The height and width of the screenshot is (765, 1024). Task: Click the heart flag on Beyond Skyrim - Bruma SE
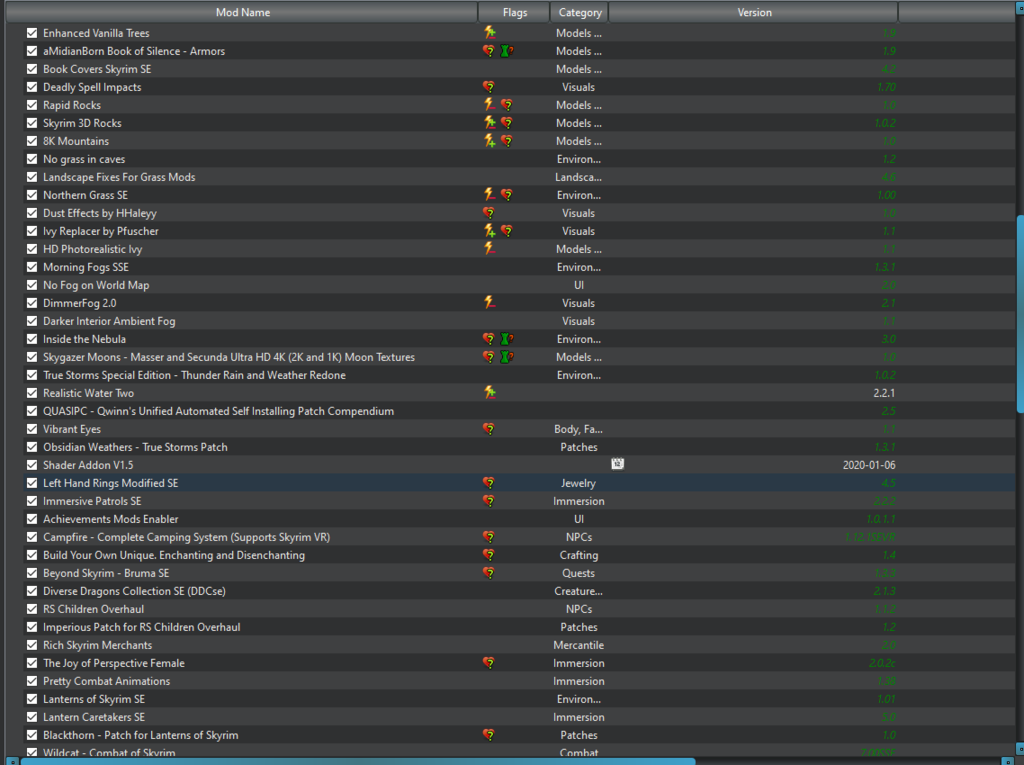489,573
